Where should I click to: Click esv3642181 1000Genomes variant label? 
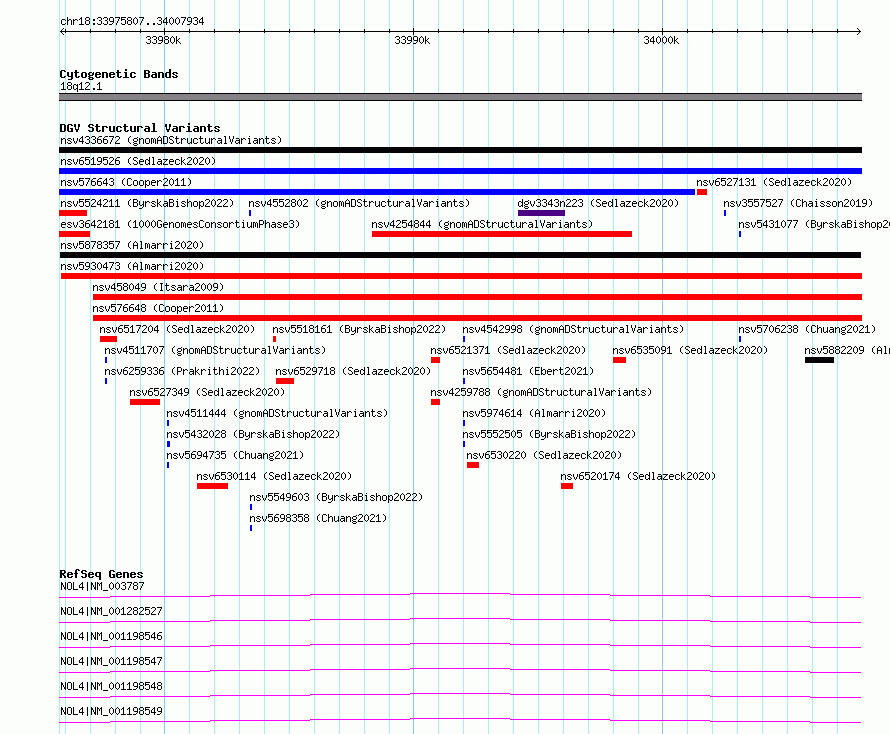tap(180, 224)
